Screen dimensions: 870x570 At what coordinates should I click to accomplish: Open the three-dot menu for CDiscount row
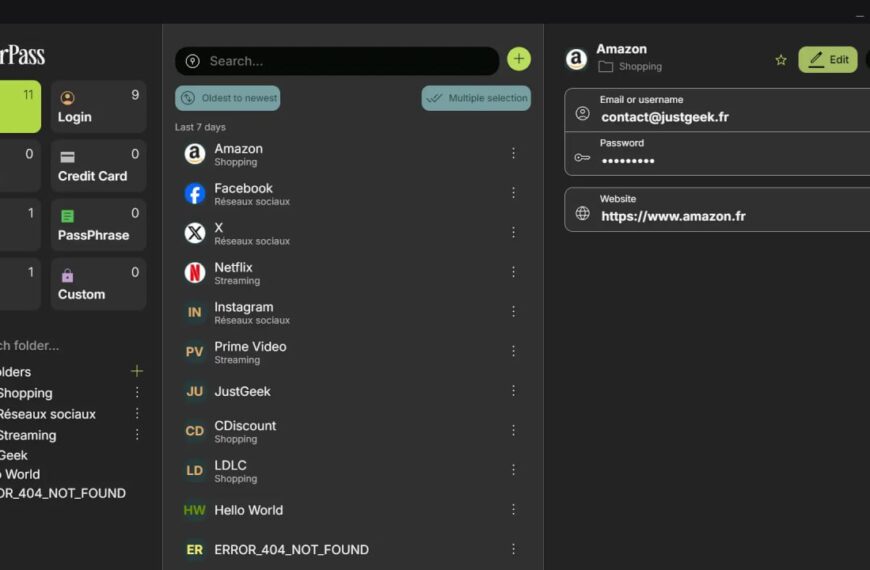click(513, 430)
